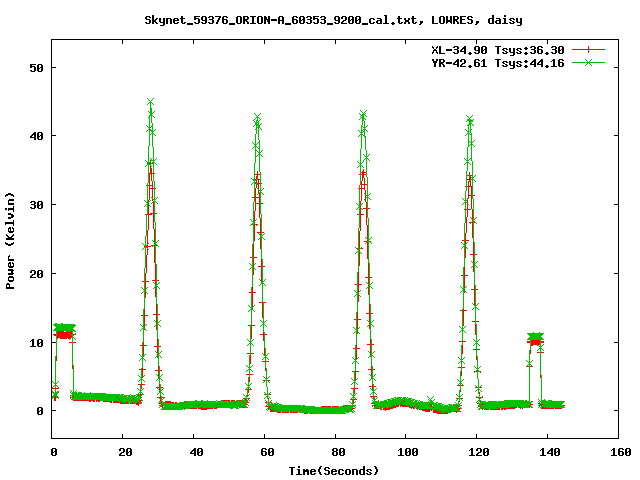Click the x-axis tick label 40
The width and height of the screenshot is (640, 480).
pos(196,452)
